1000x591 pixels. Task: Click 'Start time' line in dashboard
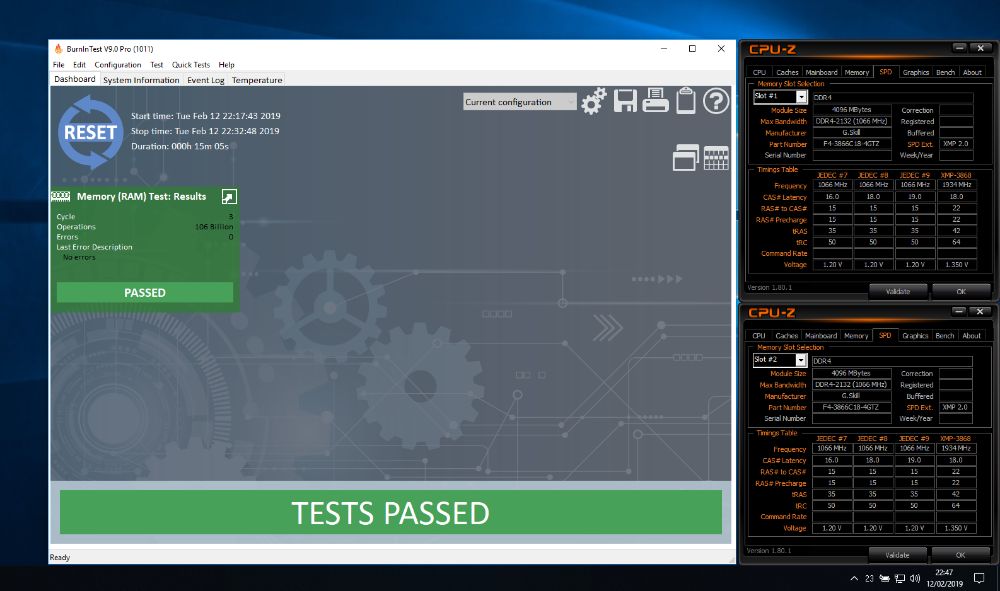pos(205,116)
